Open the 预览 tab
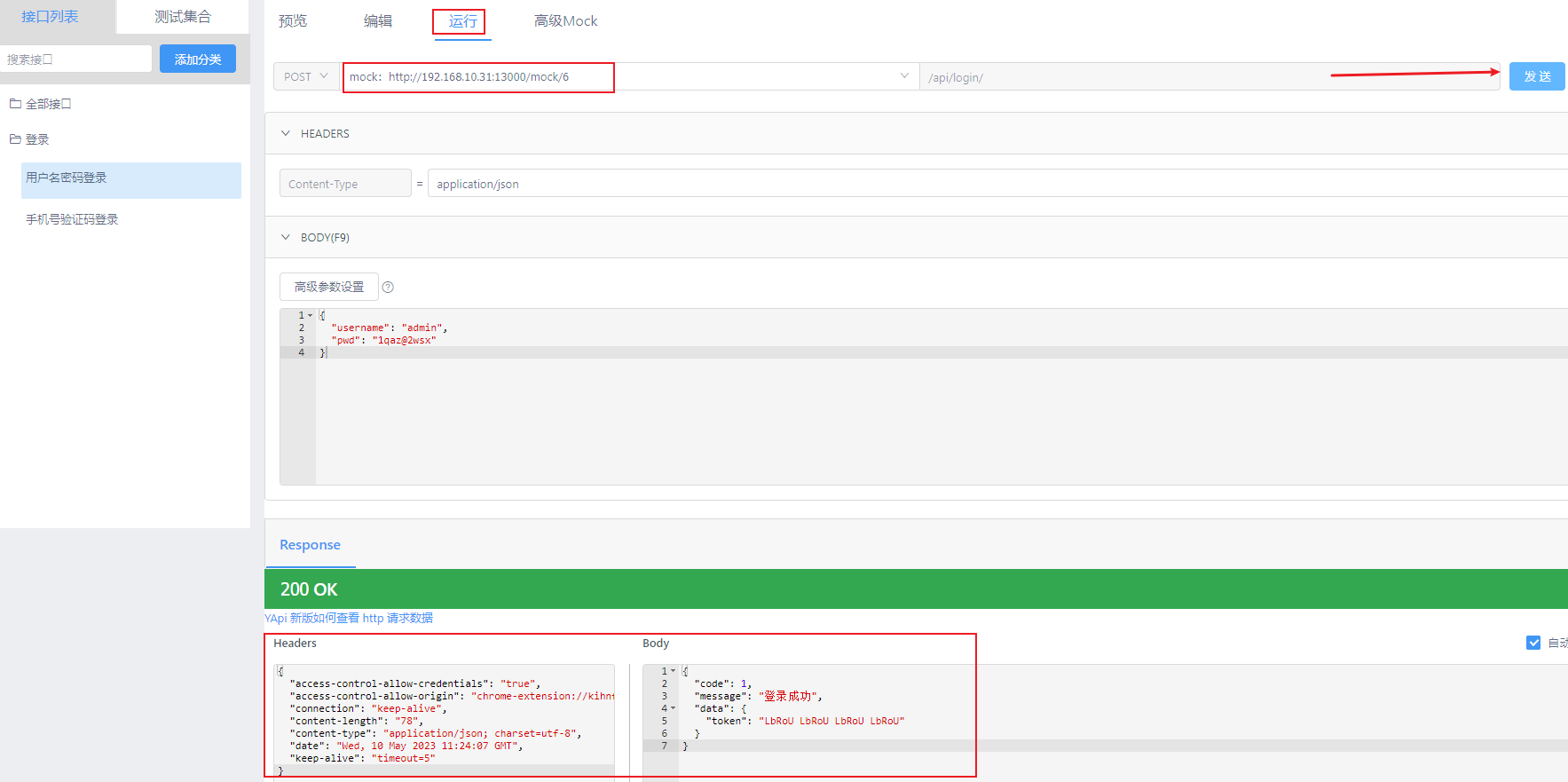The height and width of the screenshot is (782, 1568). pyautogui.click(x=293, y=20)
